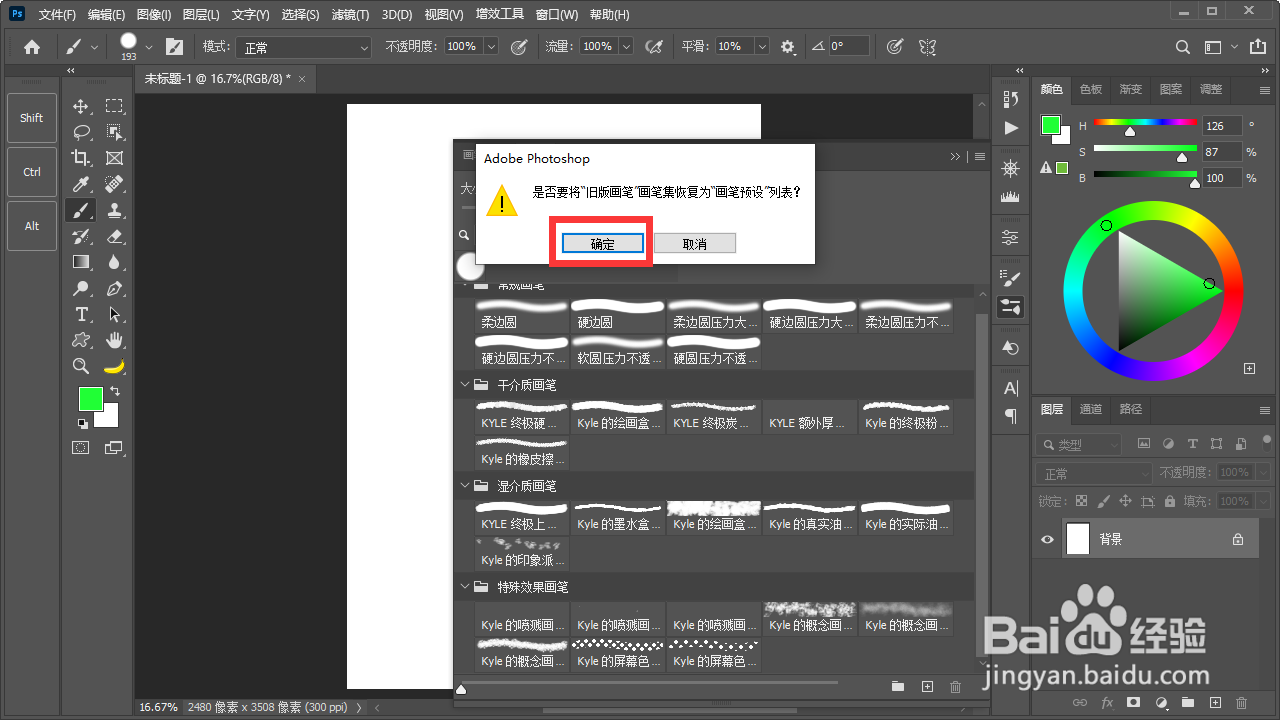Switch to the 路径 tab
The image size is (1280, 720).
coord(1131,409)
